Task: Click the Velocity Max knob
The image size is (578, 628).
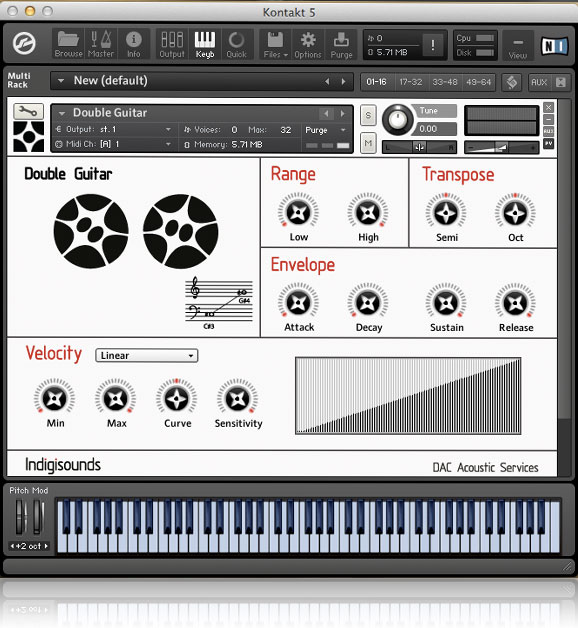Action: 116,399
